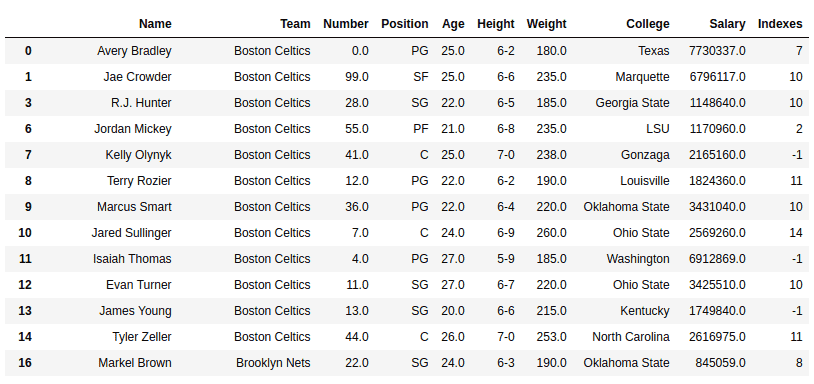814x384 pixels.
Task: Select Terry Rozier's row index 8
Action: [x=28, y=181]
